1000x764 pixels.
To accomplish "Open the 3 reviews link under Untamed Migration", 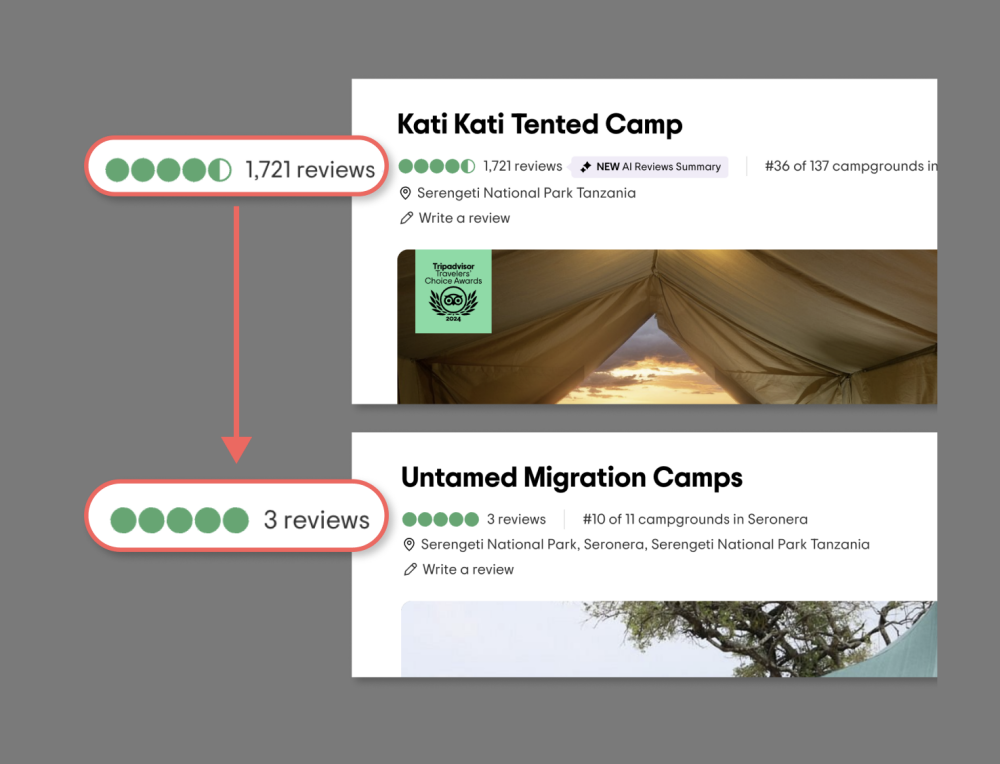I will point(516,519).
